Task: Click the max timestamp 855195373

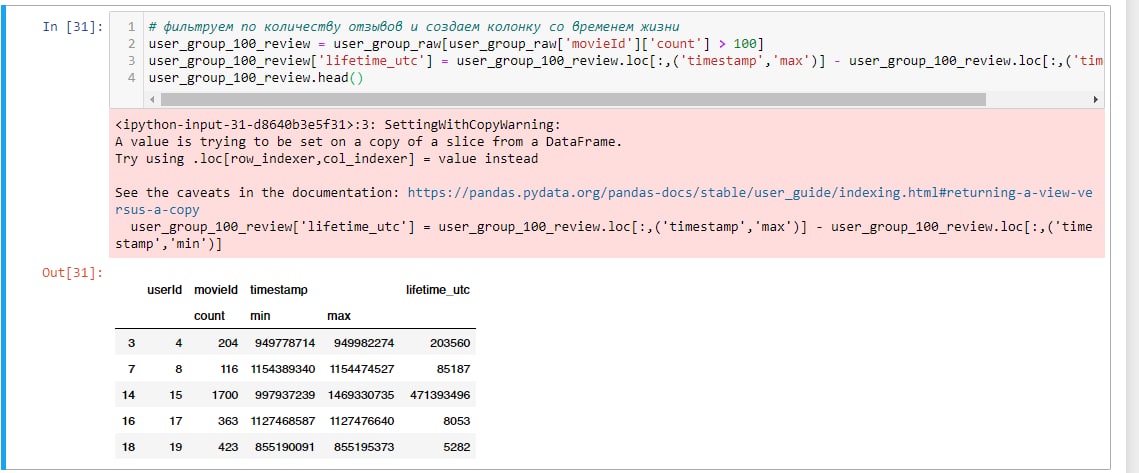Action: pos(364,448)
